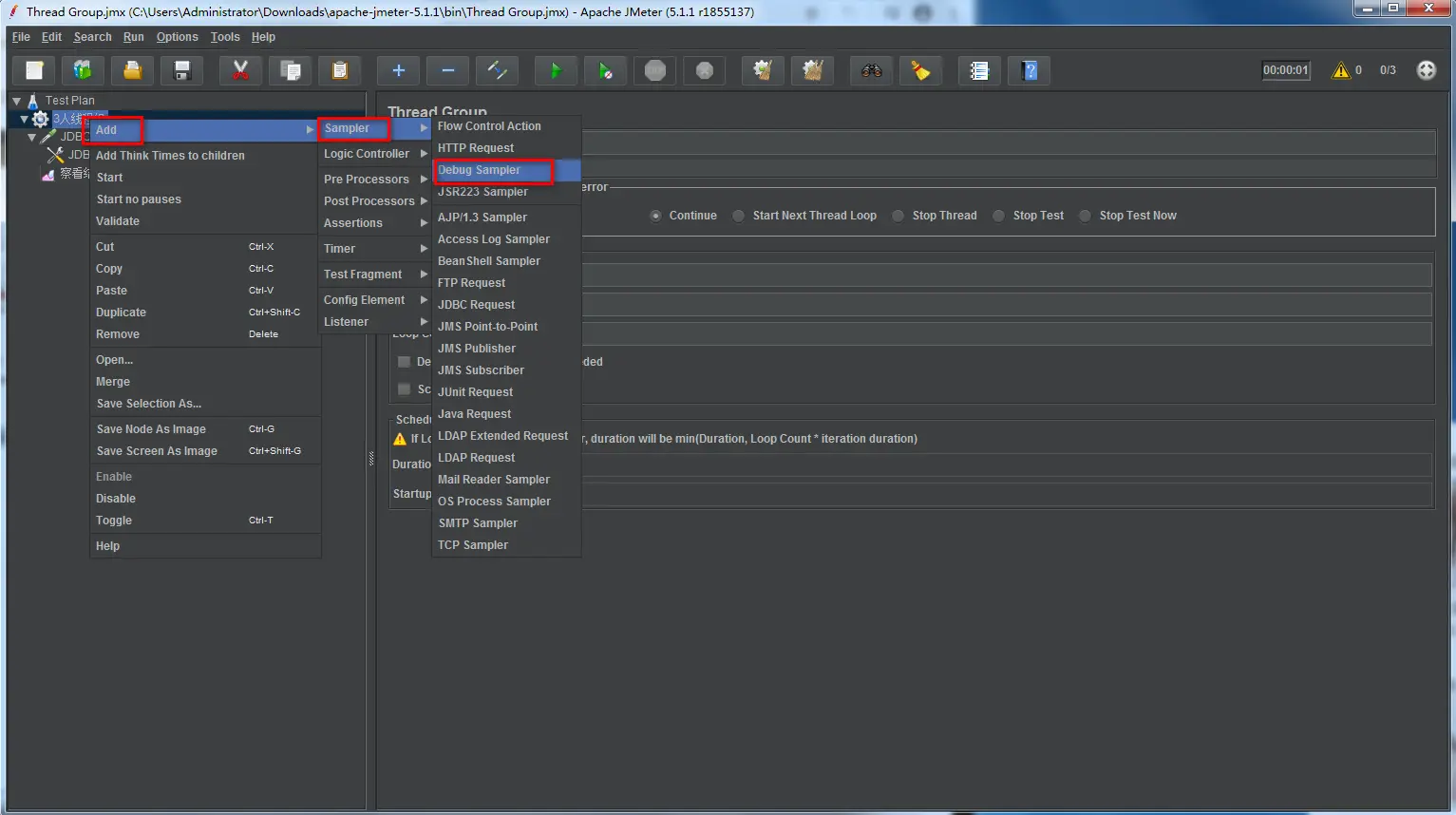Open the File menu
1456x815 pixels.
tap(21, 37)
